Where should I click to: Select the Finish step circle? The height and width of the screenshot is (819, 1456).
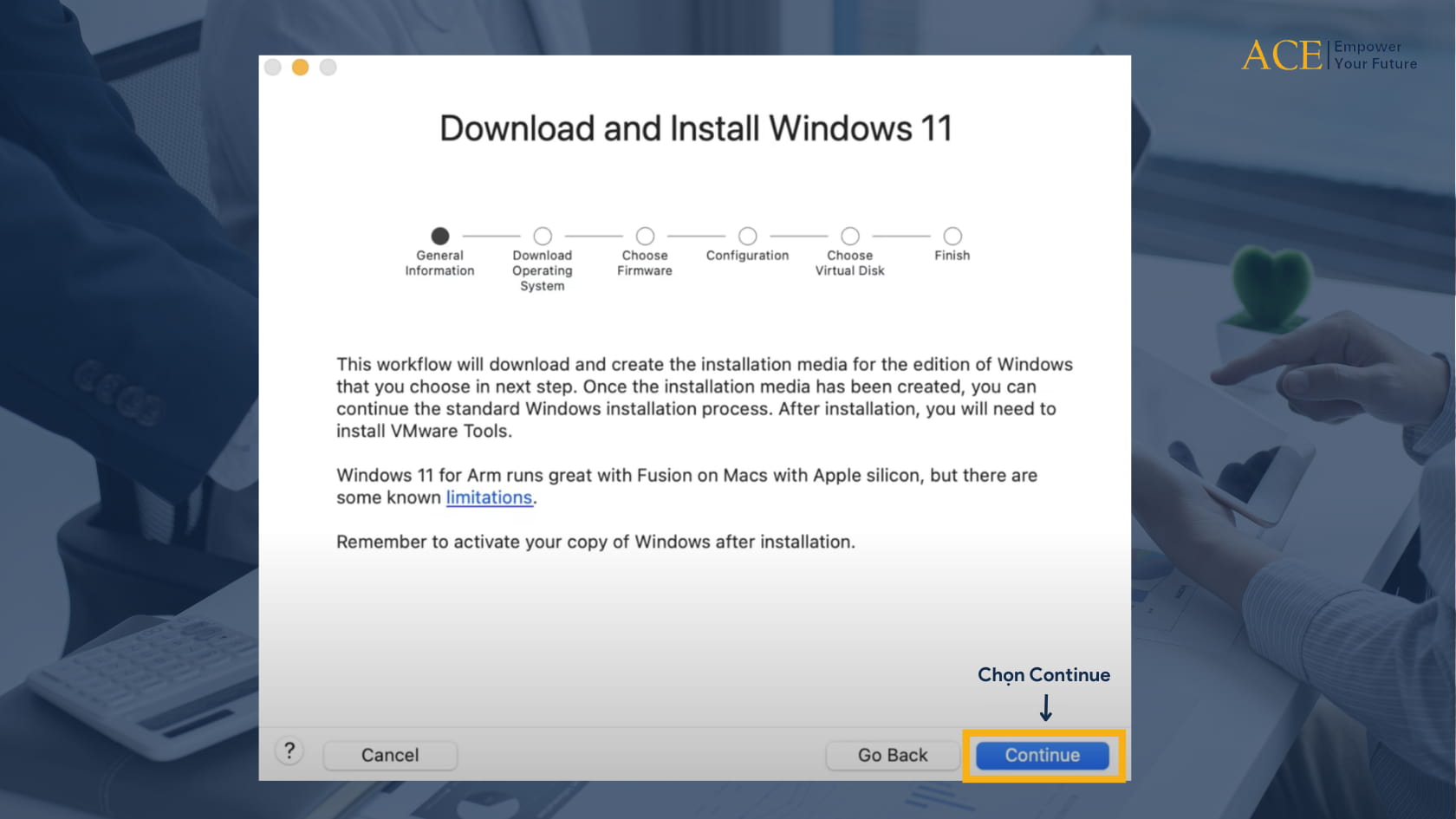pyautogui.click(x=952, y=236)
